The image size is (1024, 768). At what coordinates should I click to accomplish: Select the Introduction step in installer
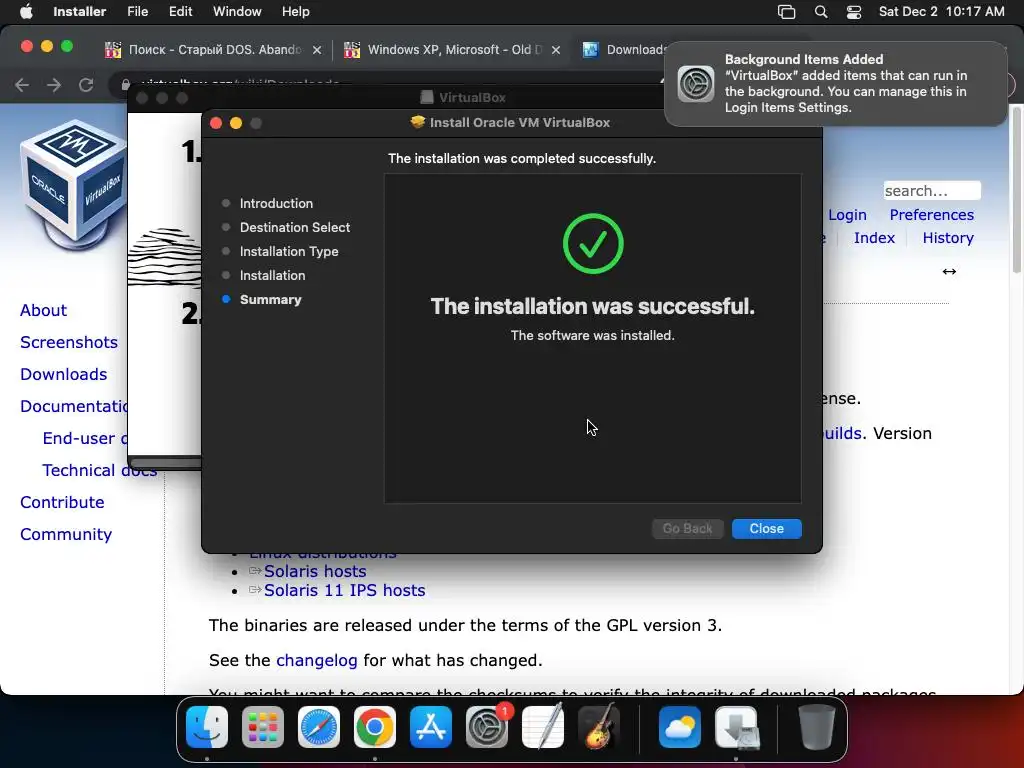tap(276, 203)
